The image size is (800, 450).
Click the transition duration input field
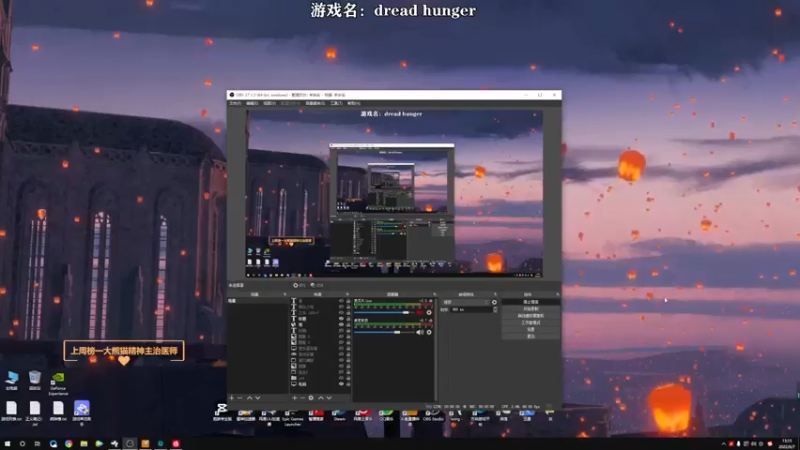click(x=471, y=310)
